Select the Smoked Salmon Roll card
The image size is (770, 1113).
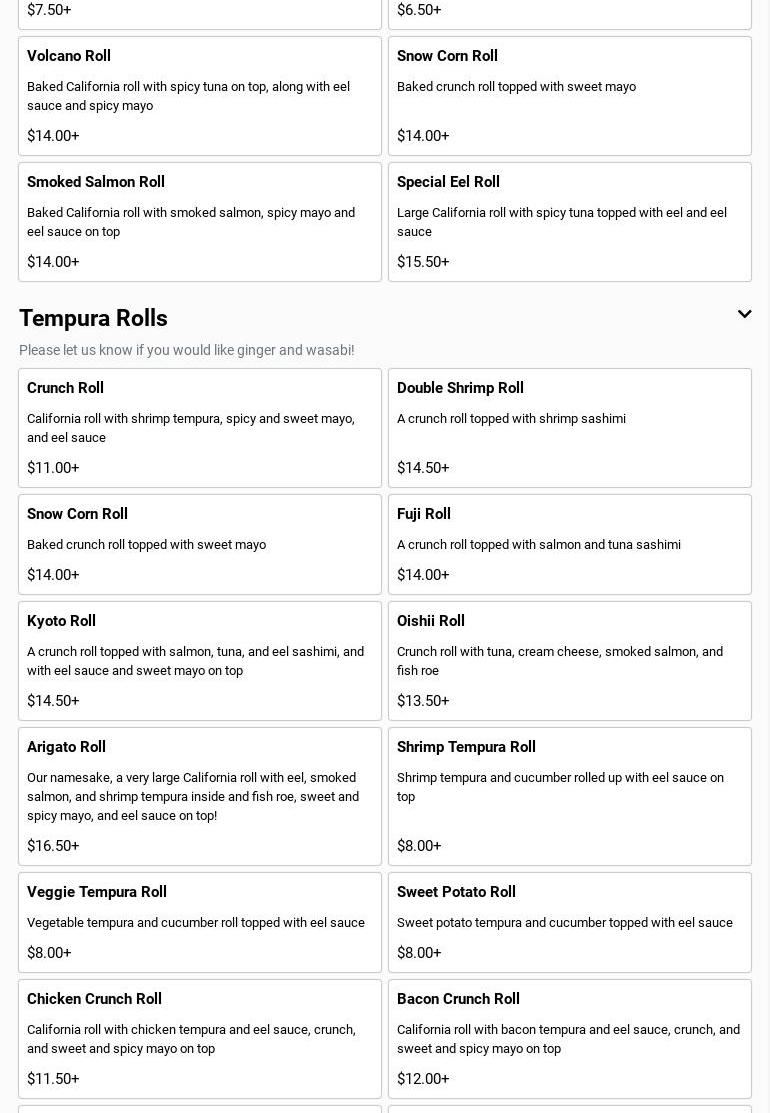200,222
